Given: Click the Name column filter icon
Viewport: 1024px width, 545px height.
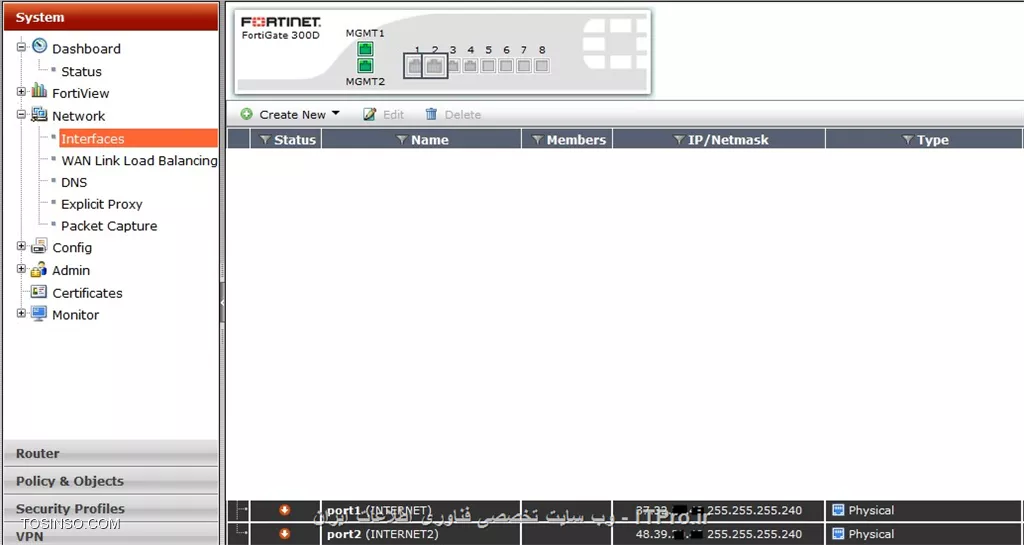Looking at the screenshot, I should point(402,140).
